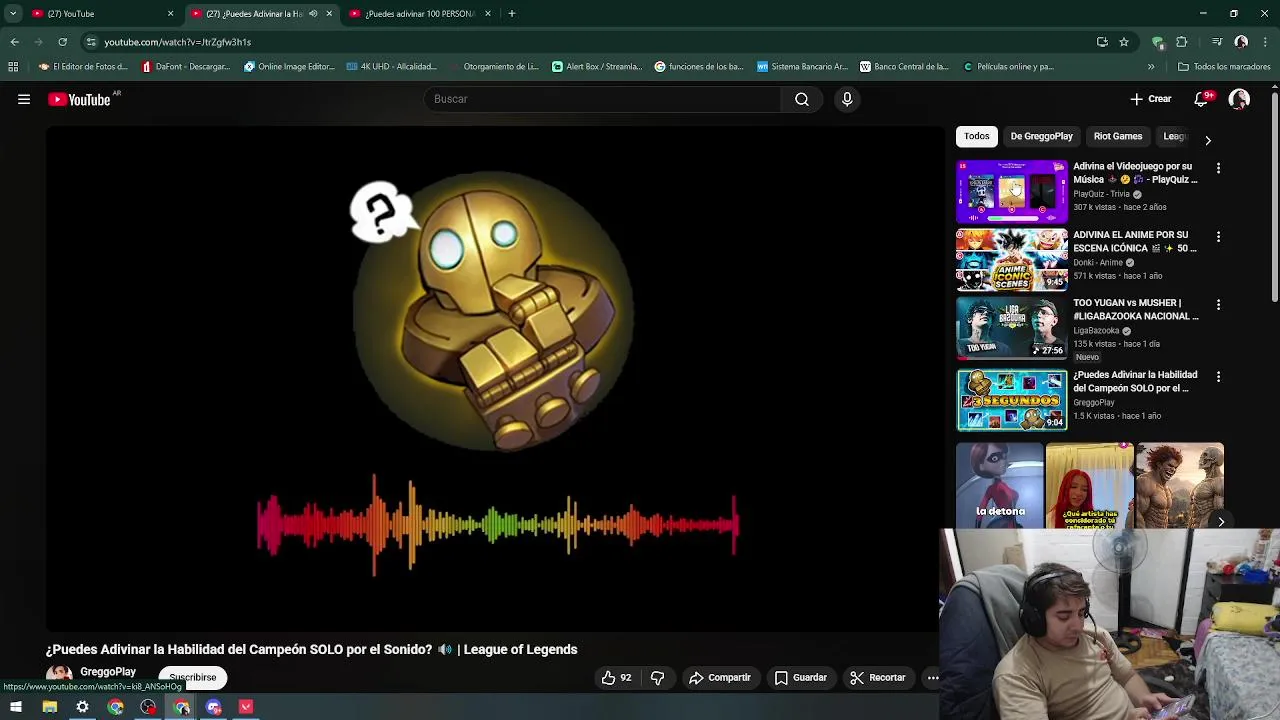The width and height of the screenshot is (1280, 720).
Task: Close the current ¿Puedes Adivinar la Ha tab
Action: tap(329, 14)
